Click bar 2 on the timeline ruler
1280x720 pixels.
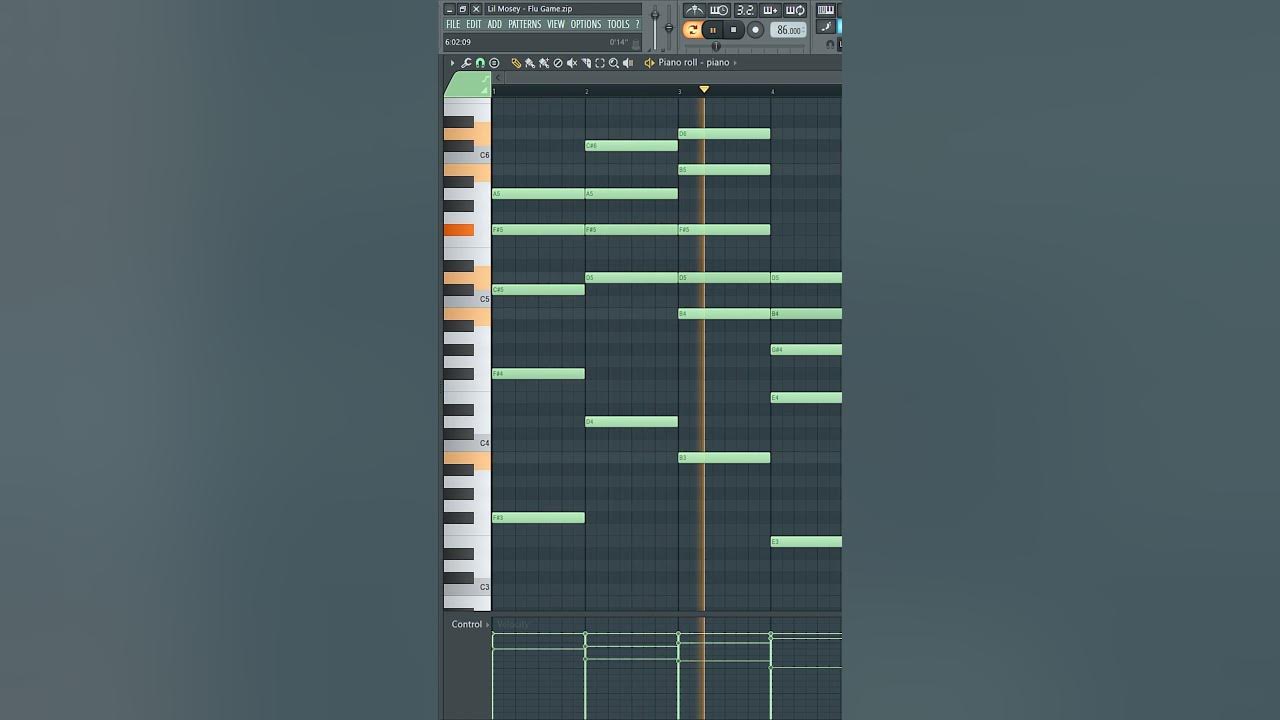(x=587, y=92)
